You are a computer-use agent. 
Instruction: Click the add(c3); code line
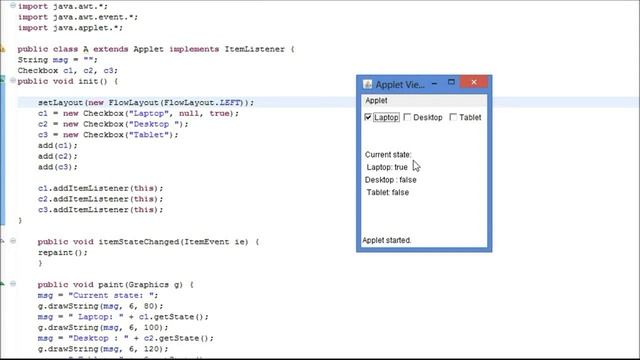(58, 167)
